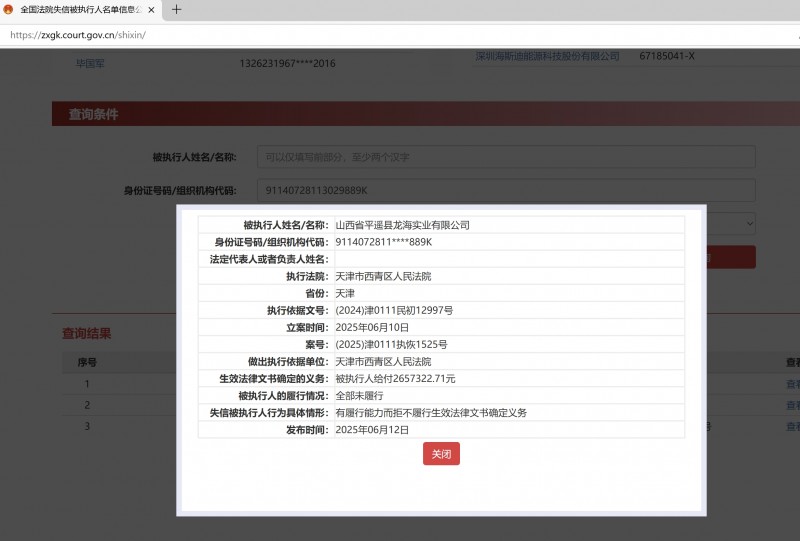Click the address bar URL zxgk.court.gov.cn

78,34
